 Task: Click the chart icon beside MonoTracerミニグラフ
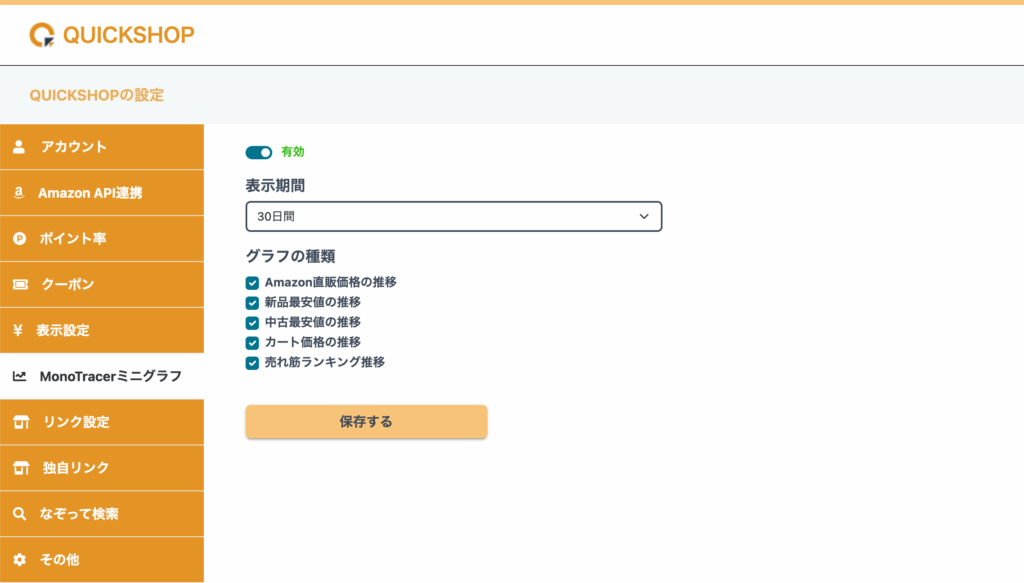[x=20, y=376]
